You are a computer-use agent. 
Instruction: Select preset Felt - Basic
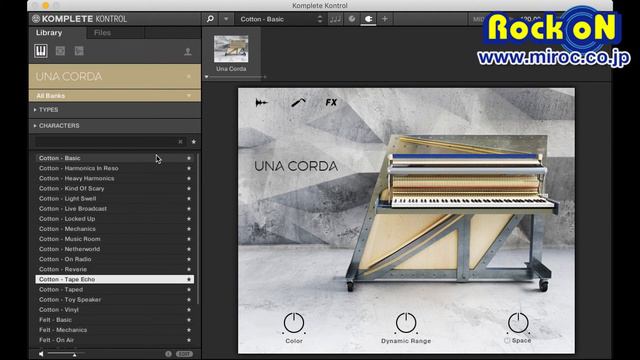tap(115, 320)
